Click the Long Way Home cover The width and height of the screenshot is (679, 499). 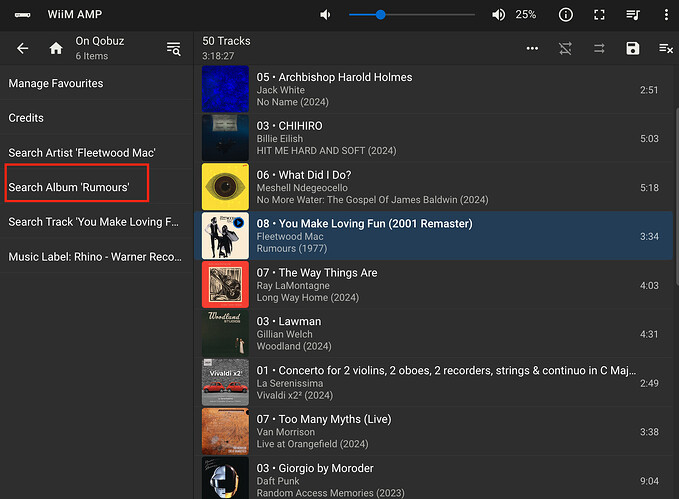coord(225,285)
